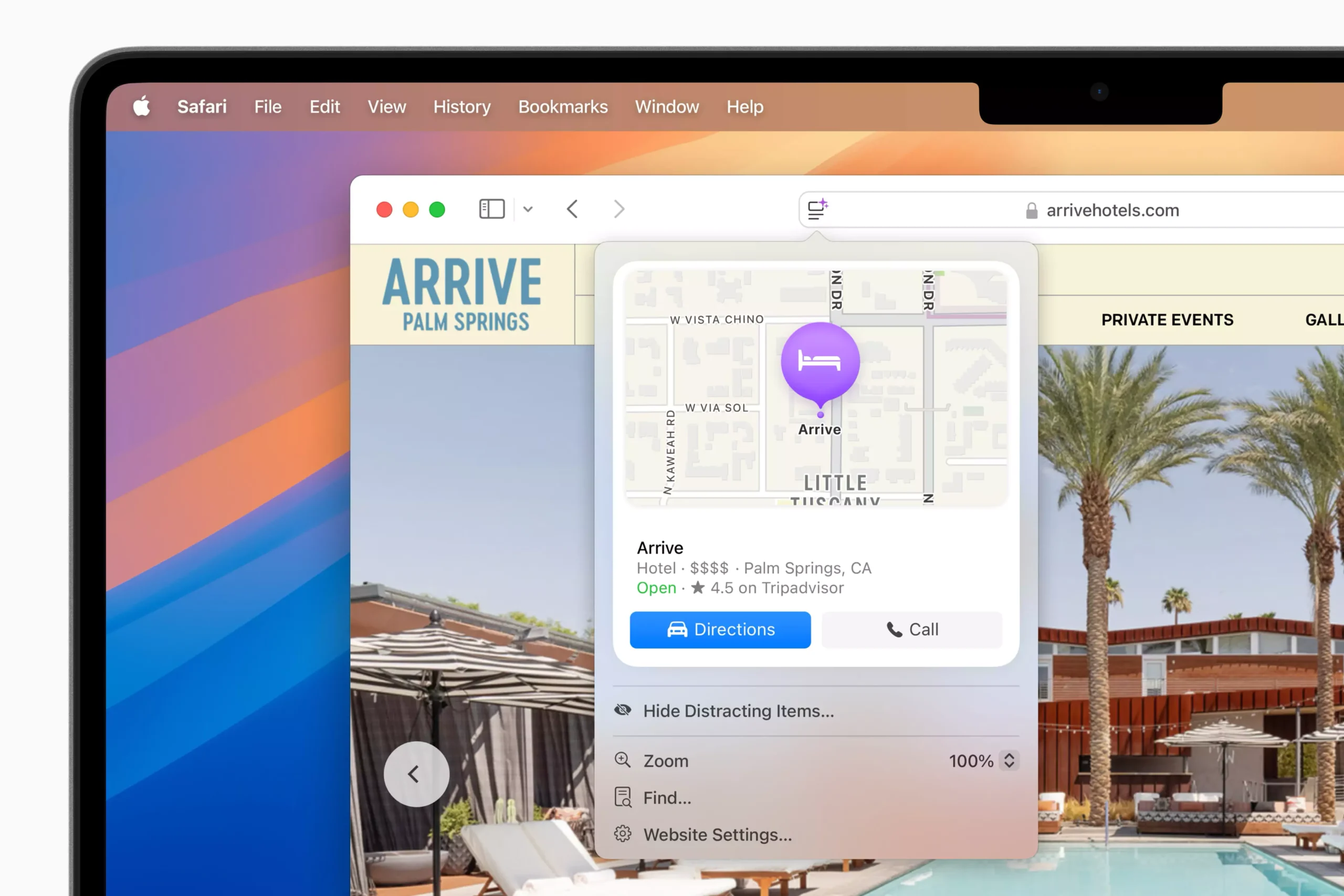Open Find using the magnifier page icon

(622, 797)
